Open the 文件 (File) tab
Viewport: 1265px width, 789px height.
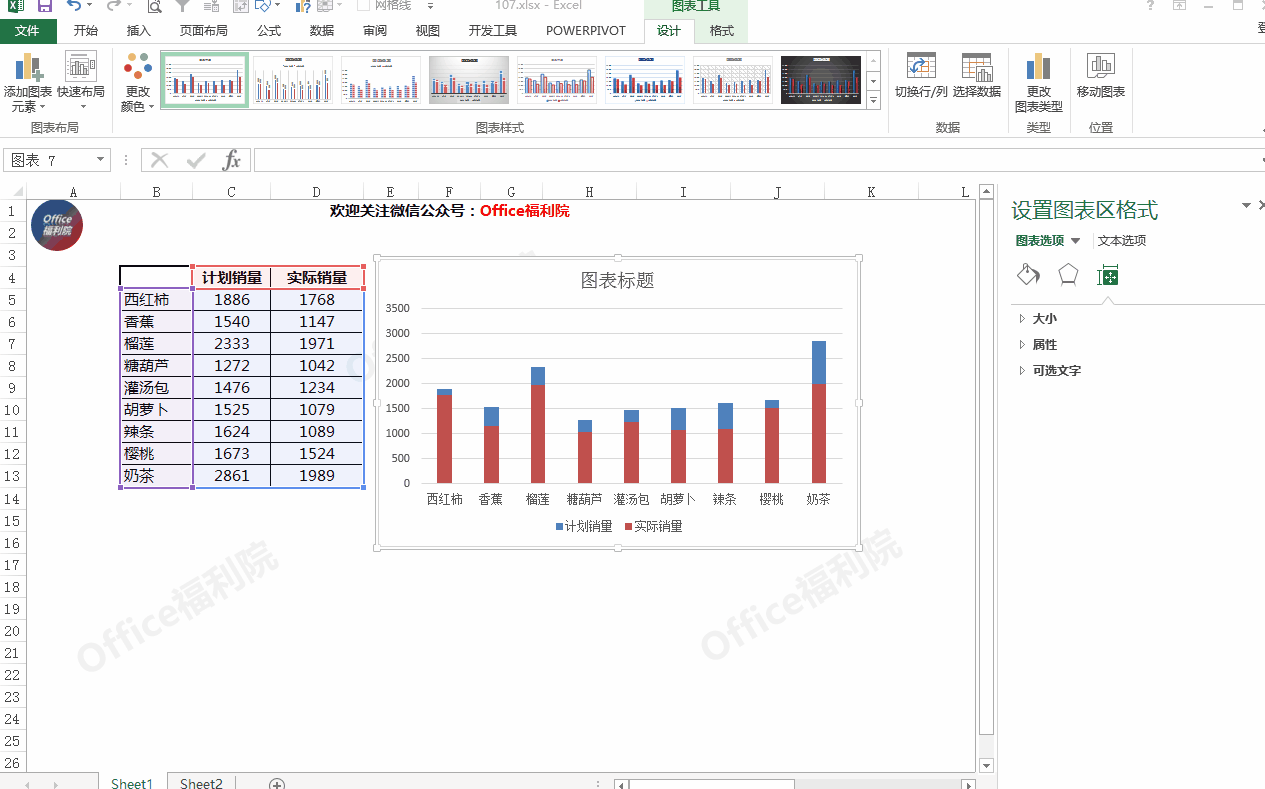[x=28, y=31]
